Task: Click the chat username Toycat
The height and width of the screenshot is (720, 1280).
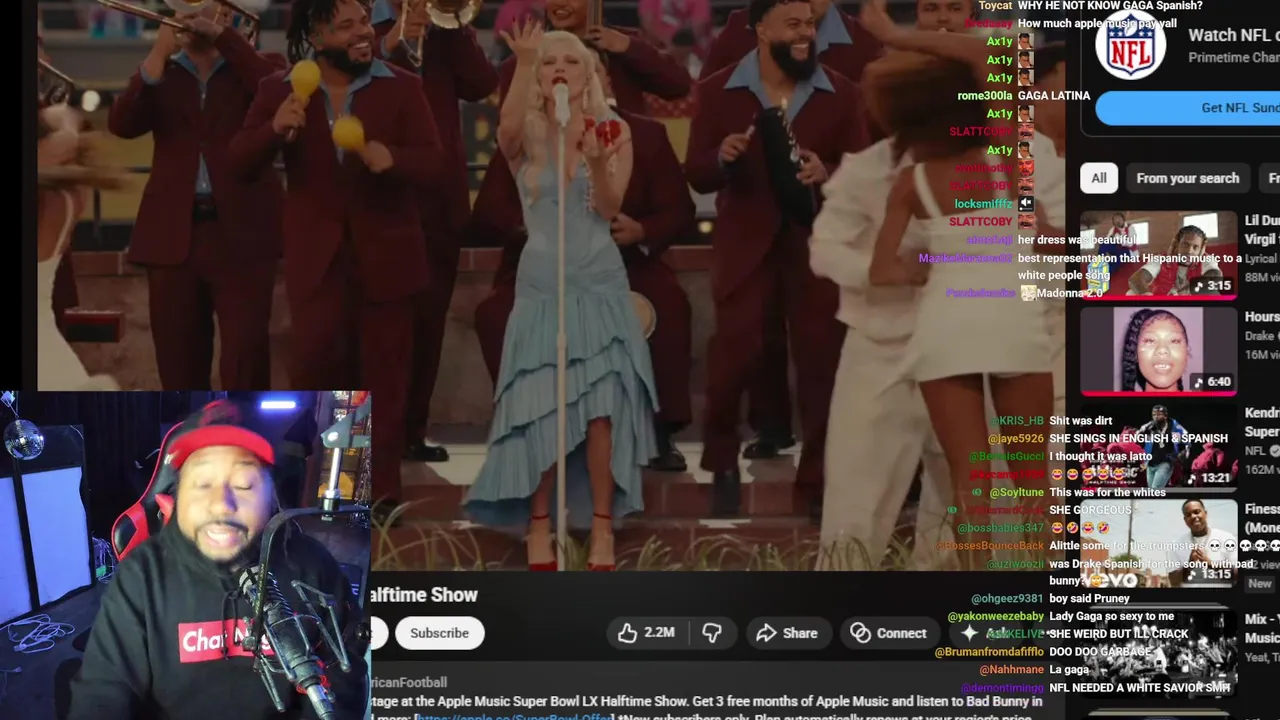Action: [995, 6]
